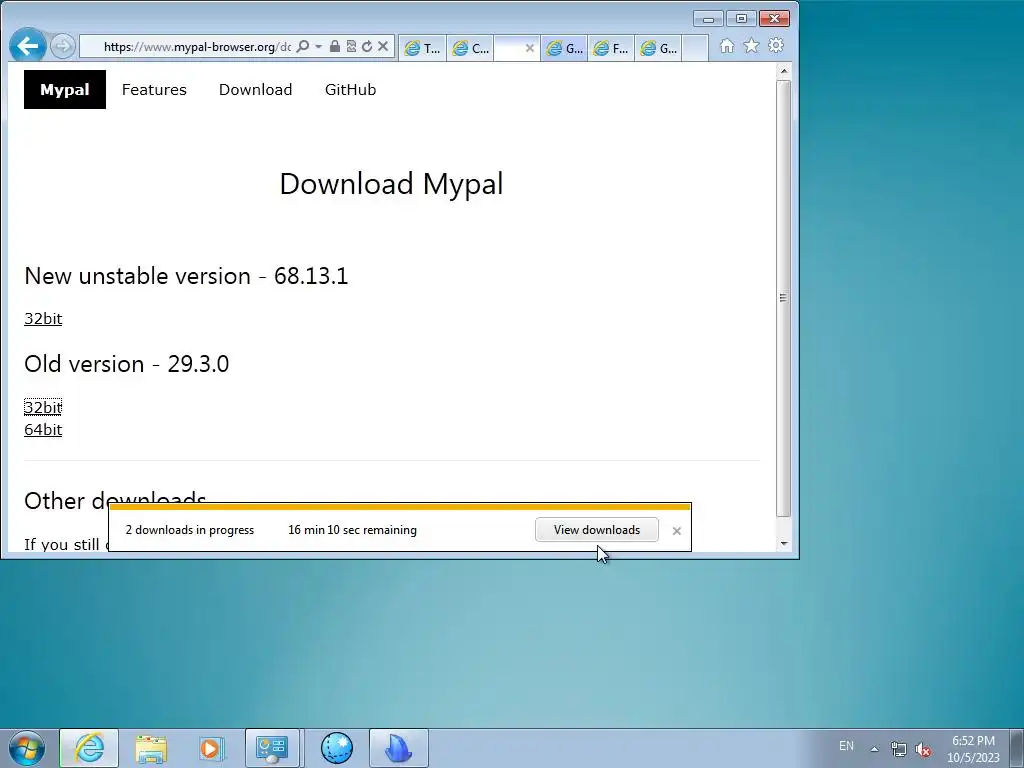Open a new tab with the blank tab button
Viewport: 1024px width, 768px height.
click(x=695, y=48)
